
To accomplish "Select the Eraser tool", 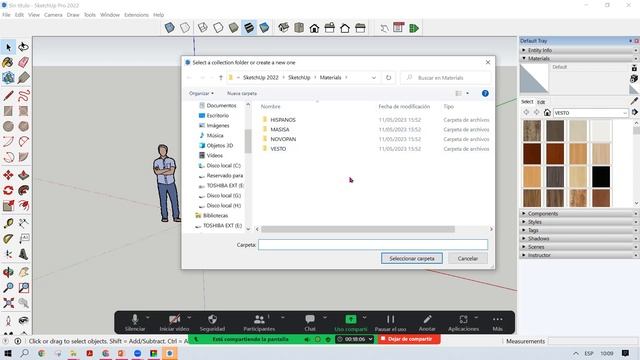I will [23, 62].
